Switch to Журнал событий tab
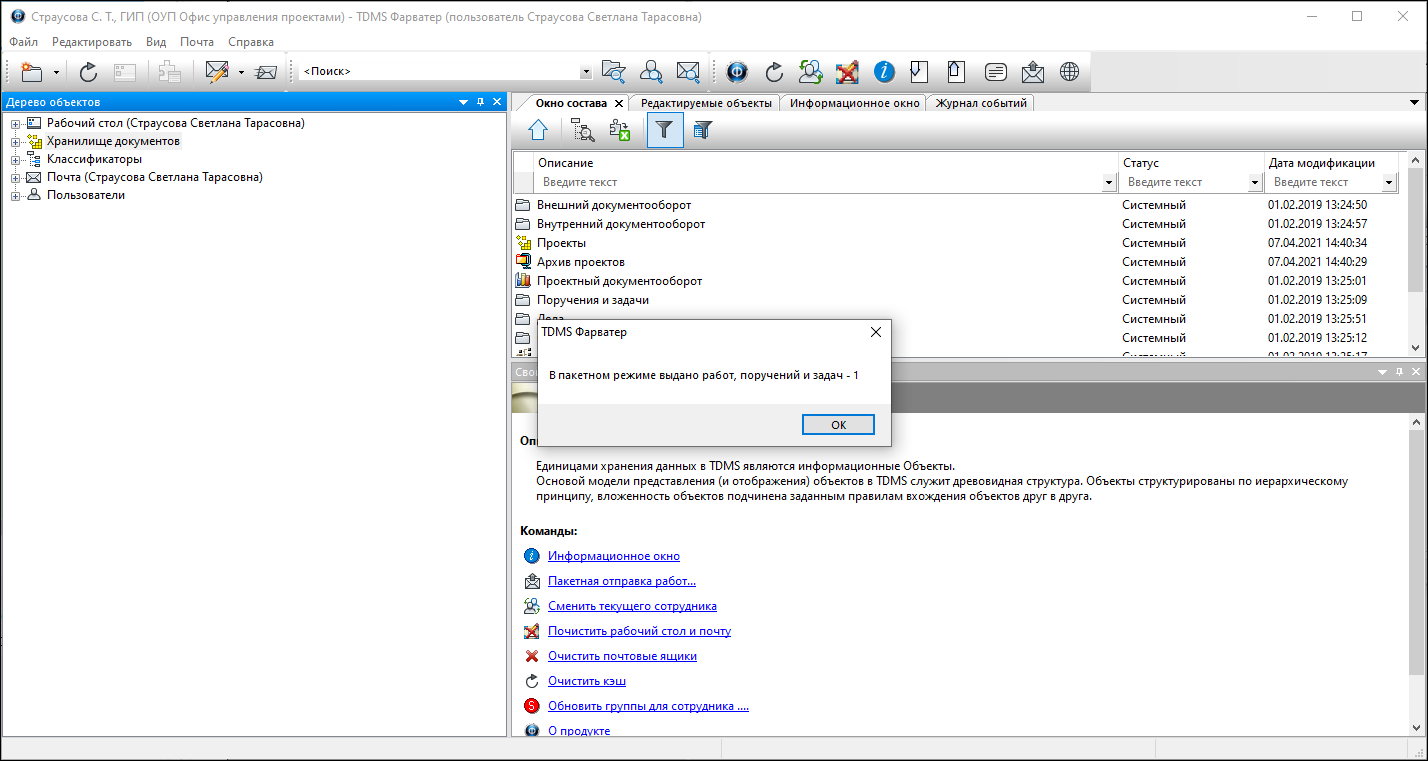The width and height of the screenshot is (1428, 761). pos(981,103)
